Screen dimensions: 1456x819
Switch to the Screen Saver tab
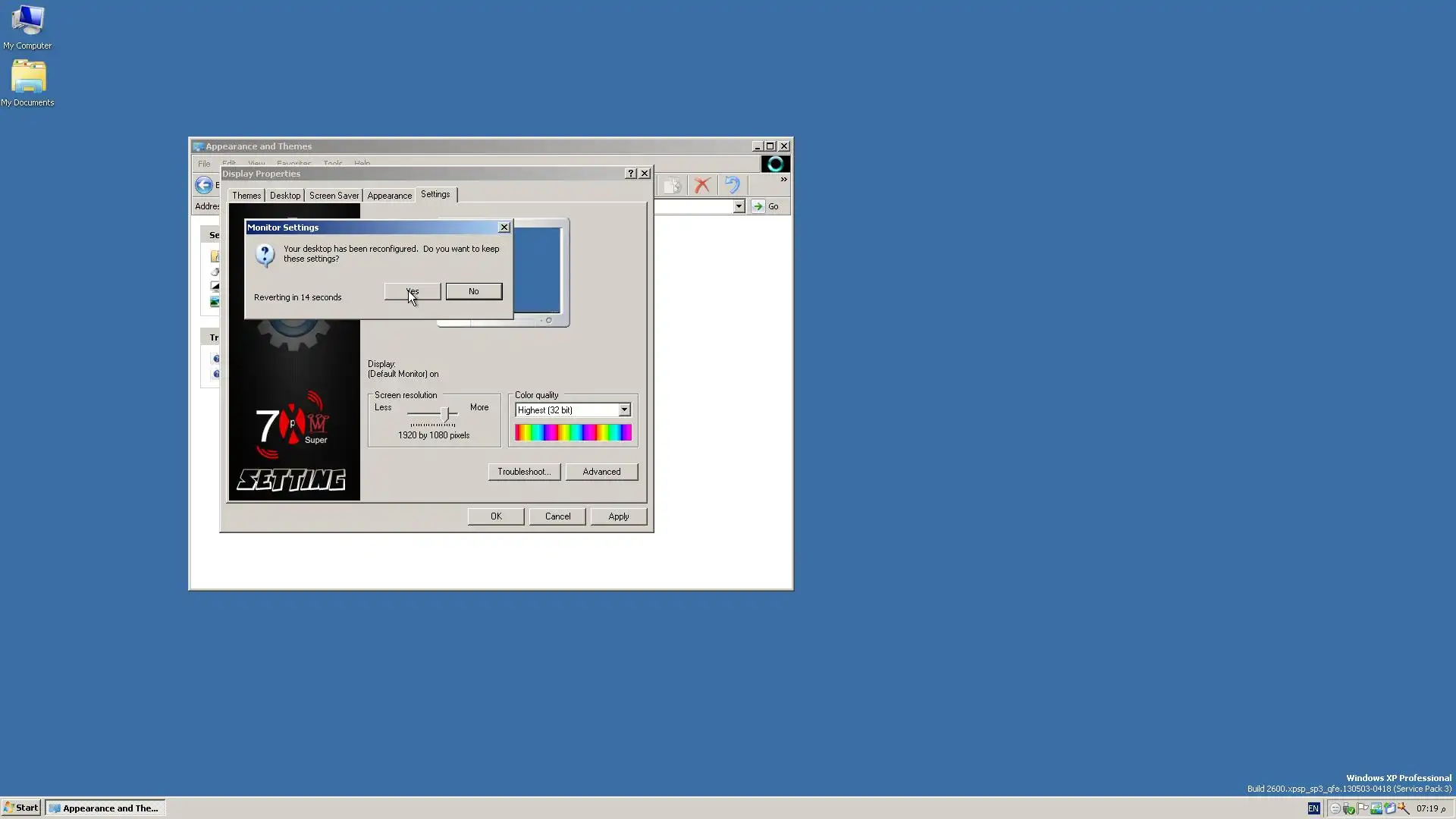pos(334,196)
